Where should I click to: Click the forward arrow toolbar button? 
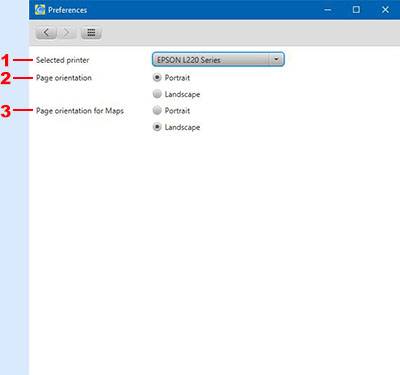(x=68, y=33)
